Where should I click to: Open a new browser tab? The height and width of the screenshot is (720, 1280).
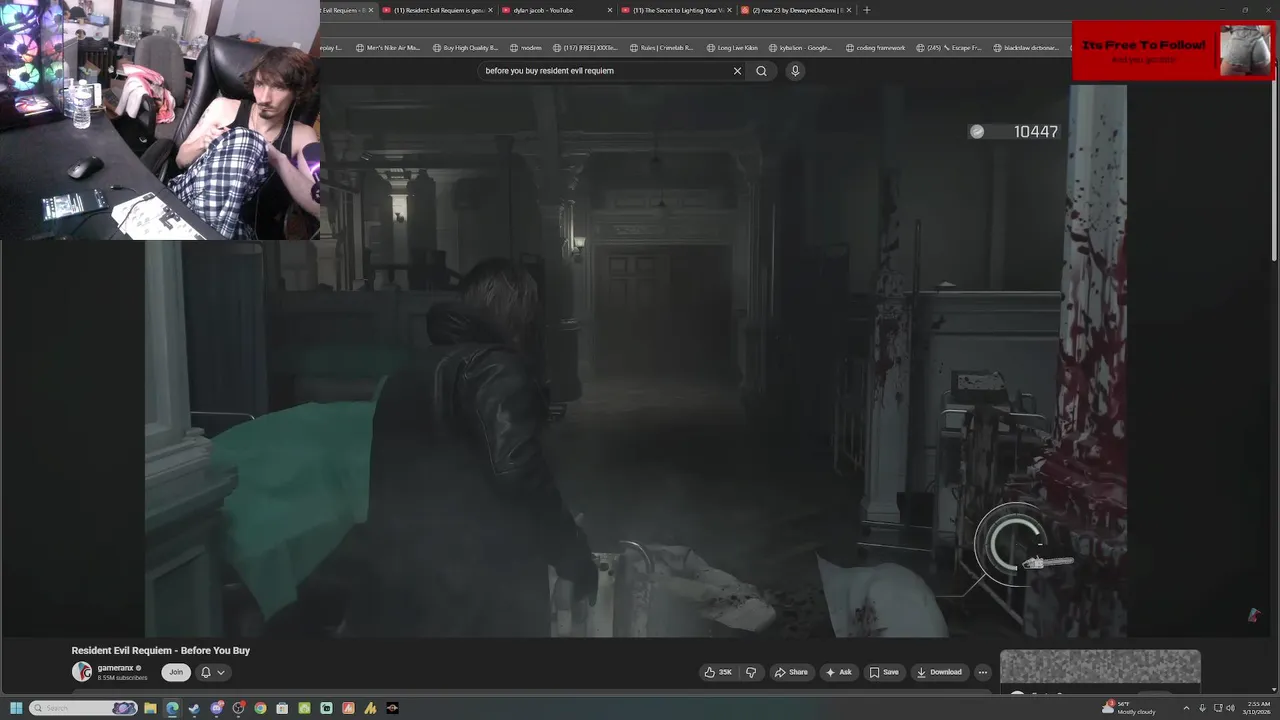[x=867, y=10]
